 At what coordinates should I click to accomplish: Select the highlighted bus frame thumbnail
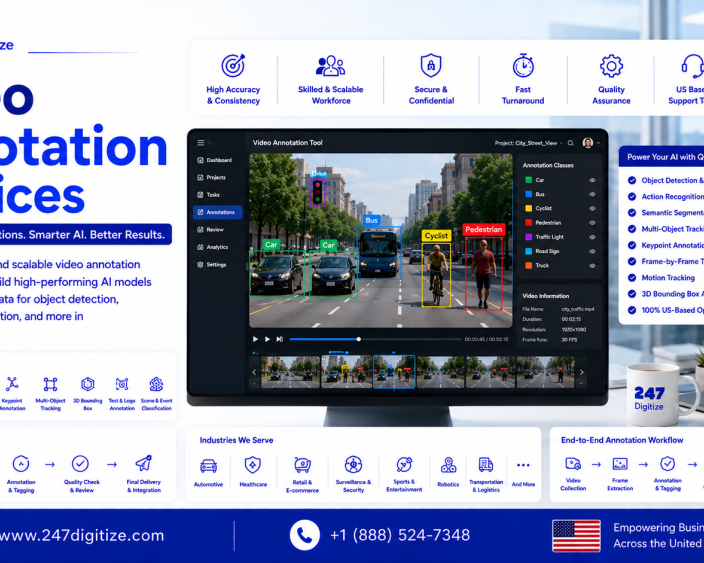coord(394,372)
